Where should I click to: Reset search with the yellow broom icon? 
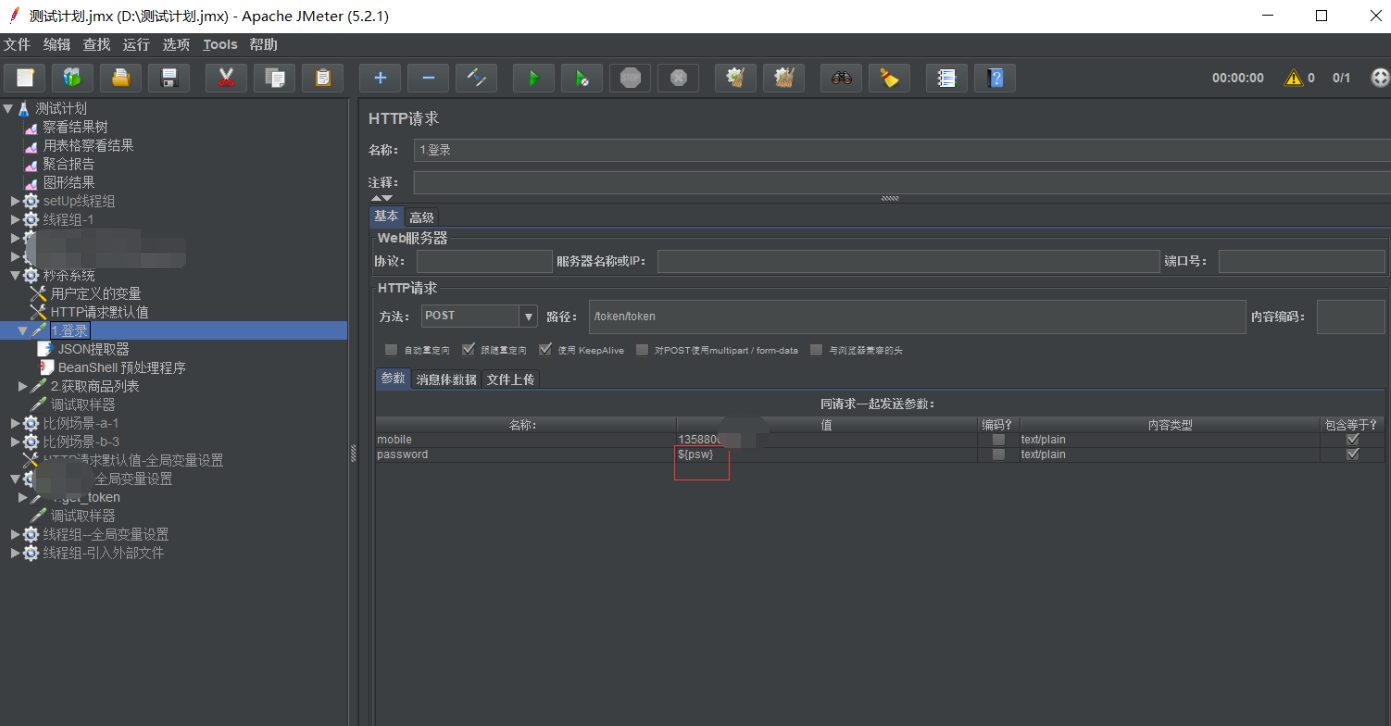[x=889, y=78]
